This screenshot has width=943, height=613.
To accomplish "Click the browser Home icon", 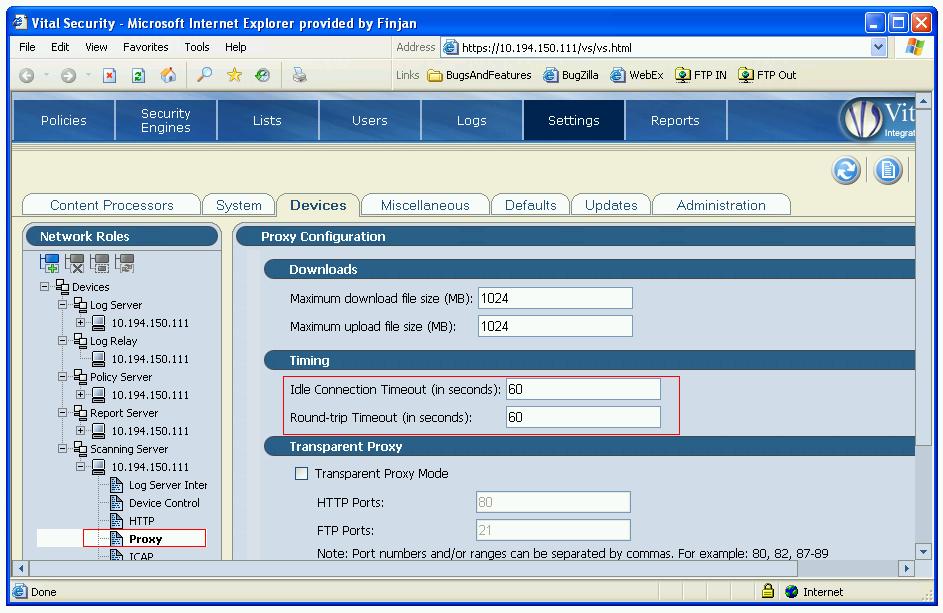I will (x=168, y=75).
